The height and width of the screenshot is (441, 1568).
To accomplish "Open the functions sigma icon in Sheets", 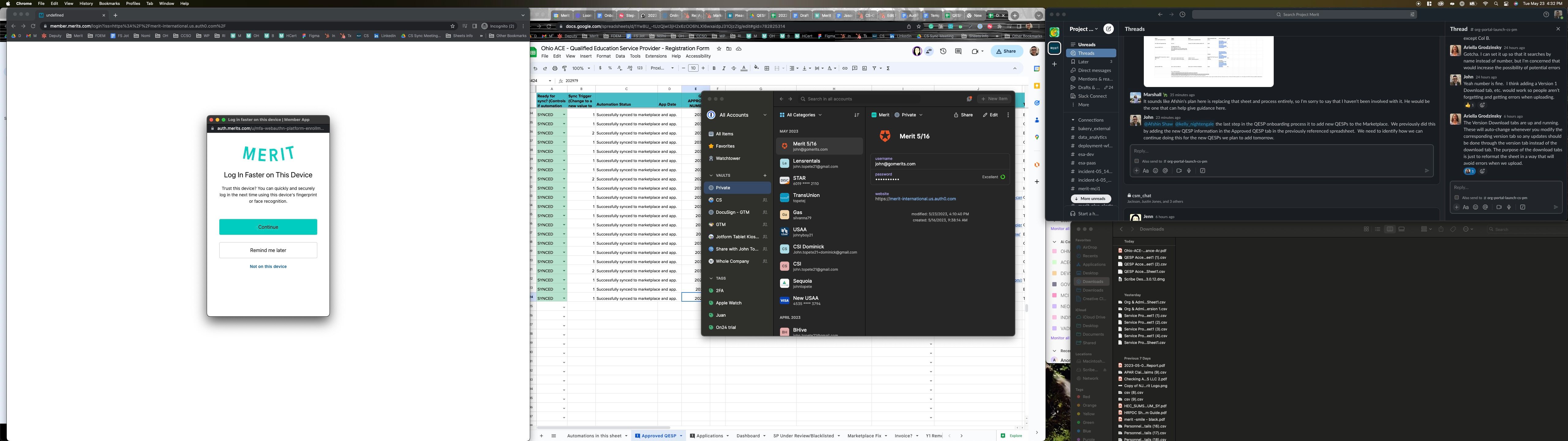I will pyautogui.click(x=888, y=68).
